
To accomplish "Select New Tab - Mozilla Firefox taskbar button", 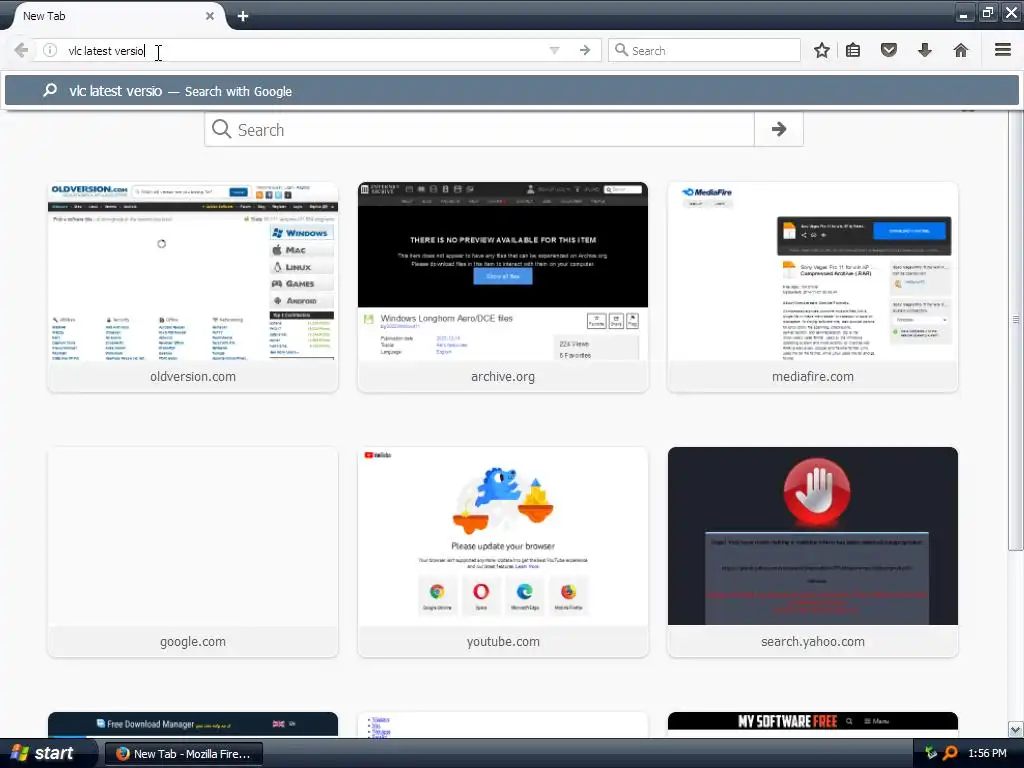I will coord(184,754).
